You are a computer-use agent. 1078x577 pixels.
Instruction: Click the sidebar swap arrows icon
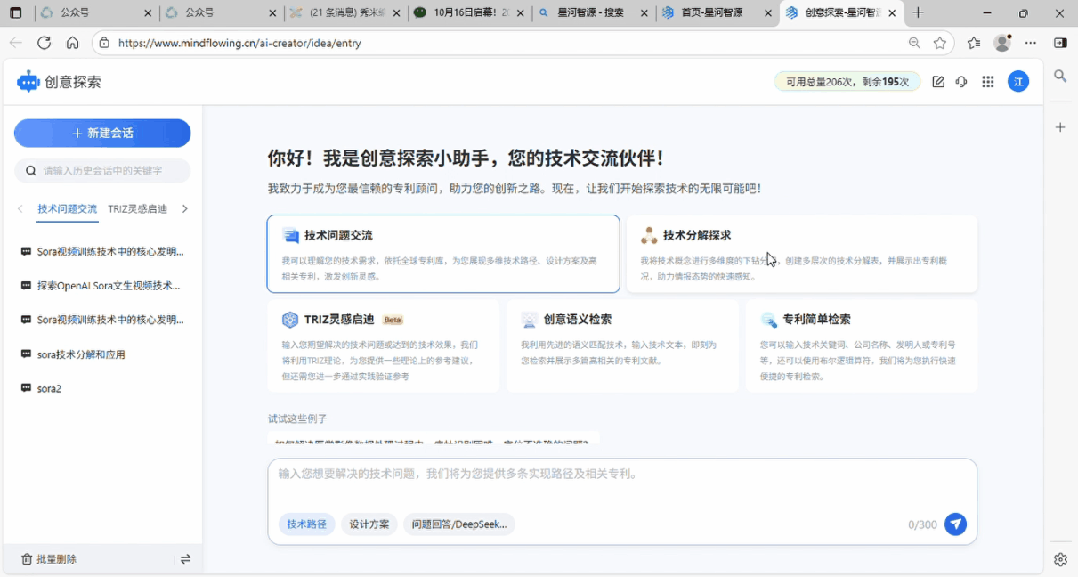point(186,559)
